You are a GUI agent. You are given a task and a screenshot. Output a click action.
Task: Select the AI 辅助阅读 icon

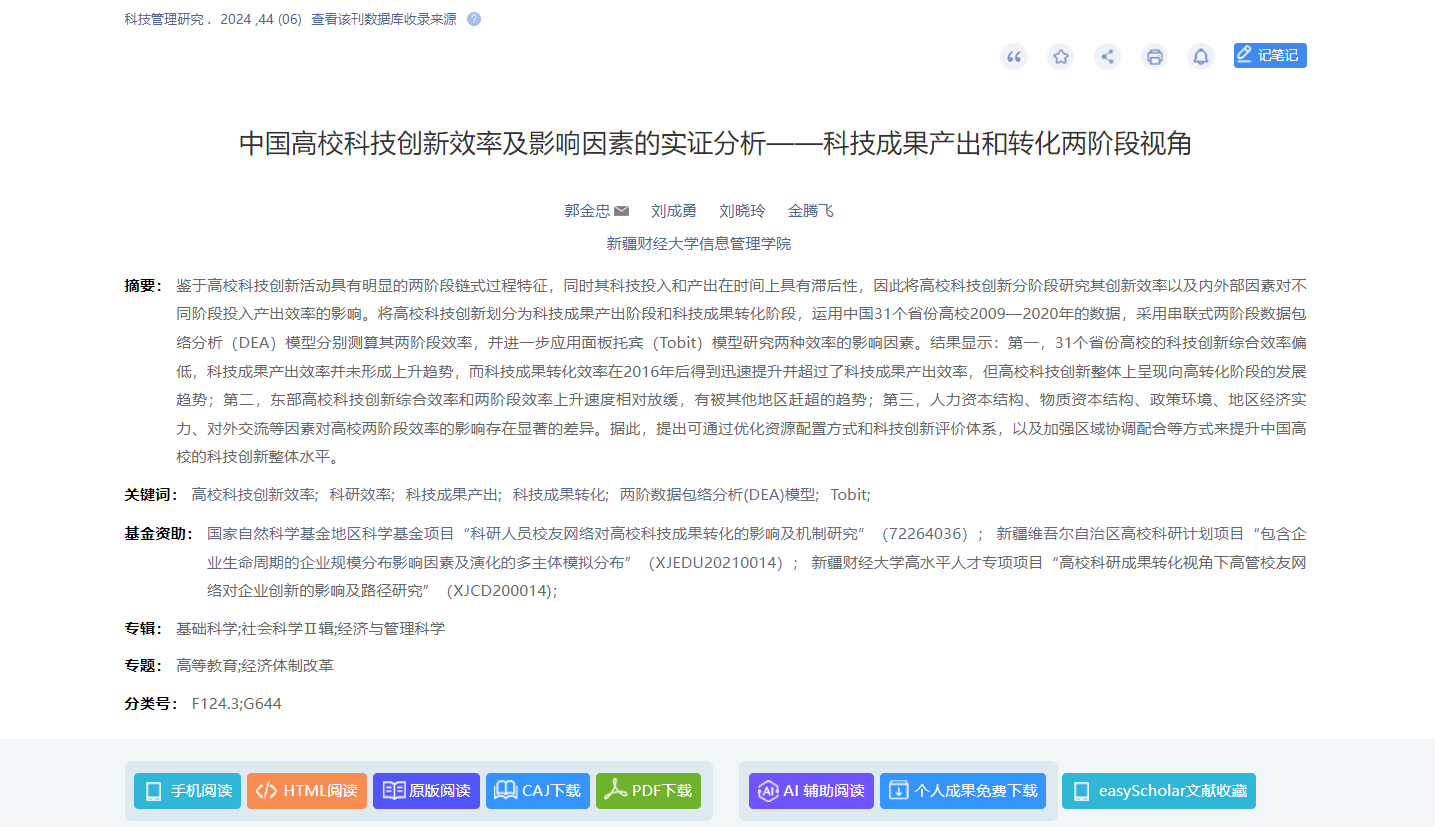[x=766, y=790]
